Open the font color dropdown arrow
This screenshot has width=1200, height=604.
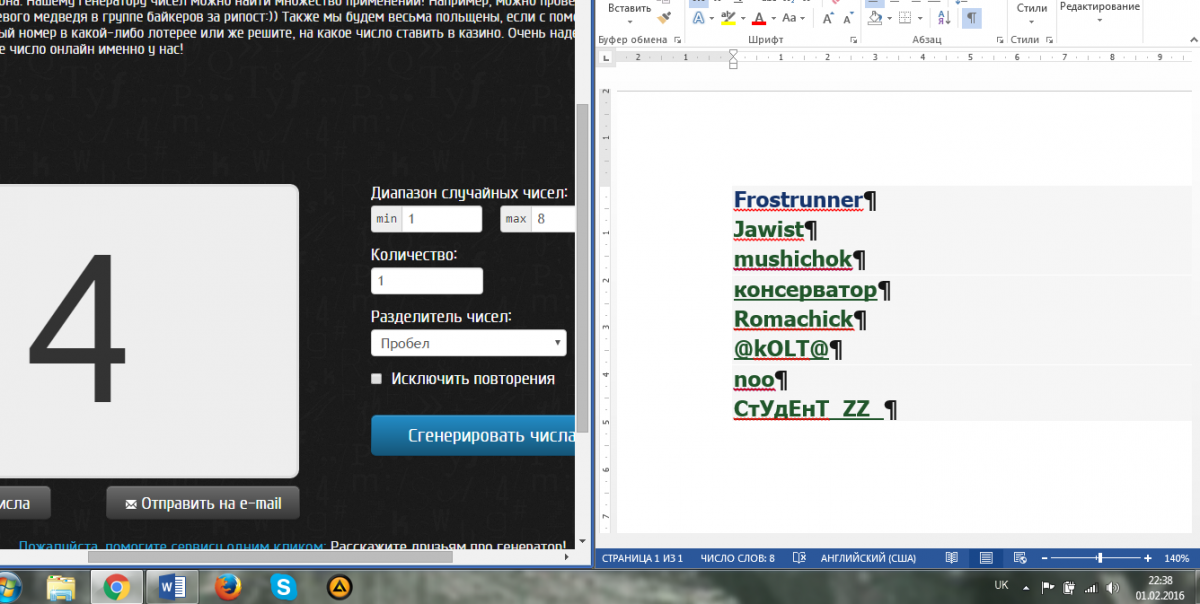(773, 18)
